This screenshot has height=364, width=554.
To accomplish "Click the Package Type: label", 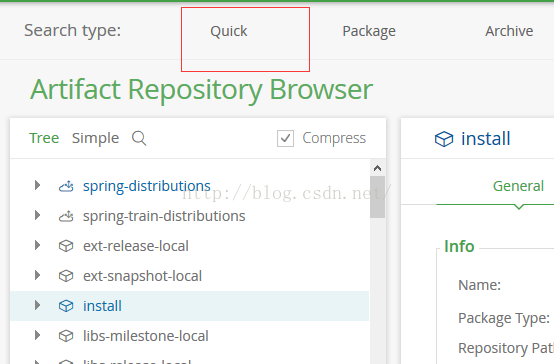I will pos(504,318).
